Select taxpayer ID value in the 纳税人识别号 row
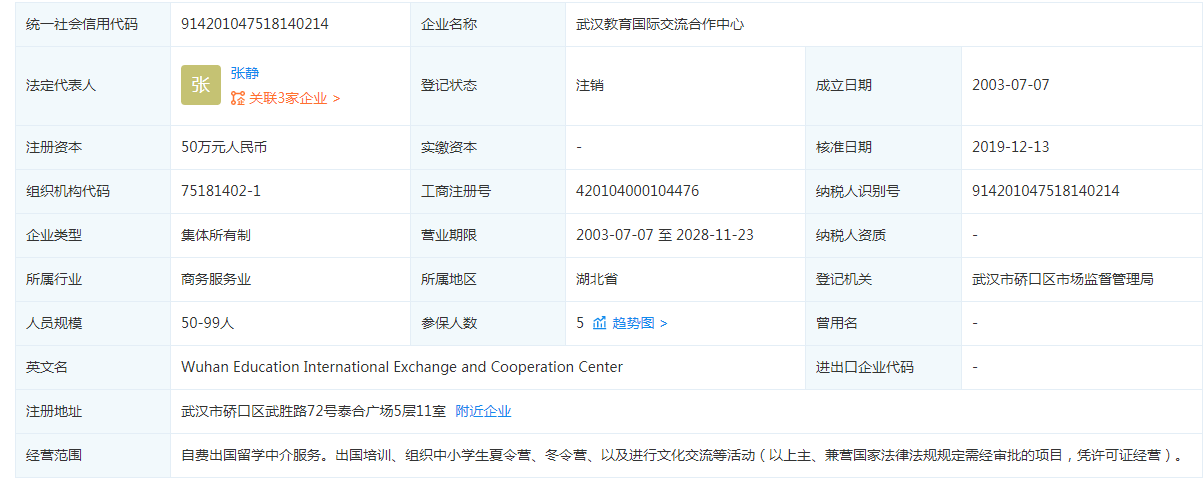This screenshot has width=1204, height=482. [1046, 191]
